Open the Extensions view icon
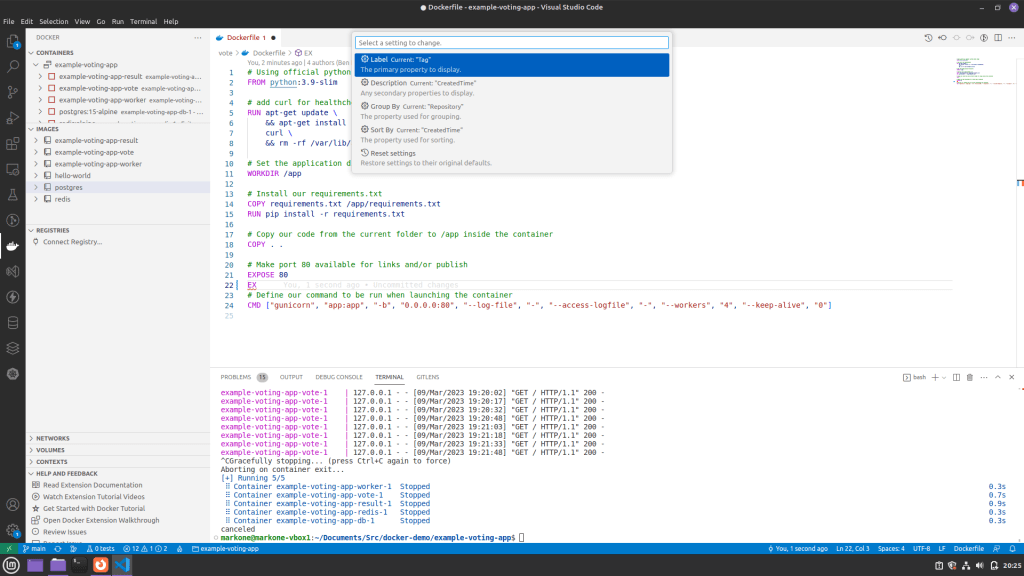 pyautogui.click(x=13, y=144)
